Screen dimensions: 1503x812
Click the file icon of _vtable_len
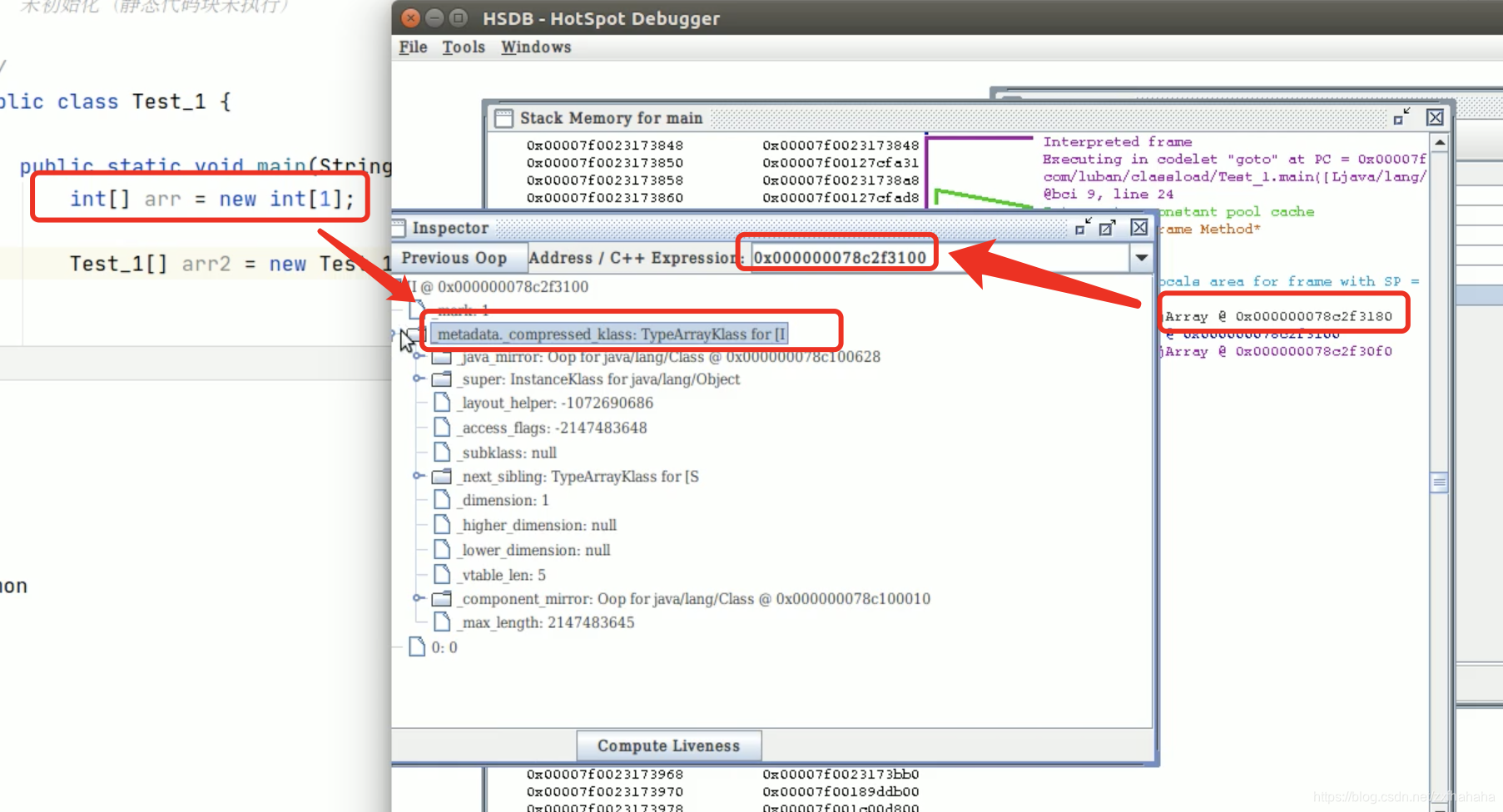(x=442, y=575)
